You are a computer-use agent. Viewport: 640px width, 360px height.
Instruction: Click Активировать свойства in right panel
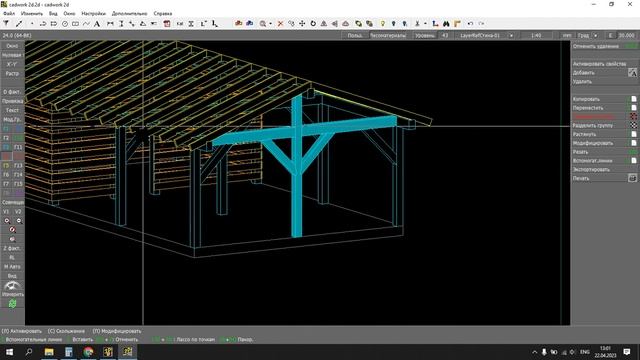point(599,64)
